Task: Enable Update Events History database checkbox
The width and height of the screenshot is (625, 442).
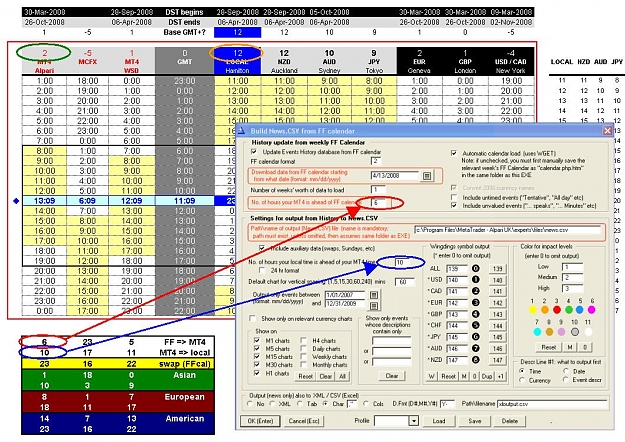Action: point(254,152)
